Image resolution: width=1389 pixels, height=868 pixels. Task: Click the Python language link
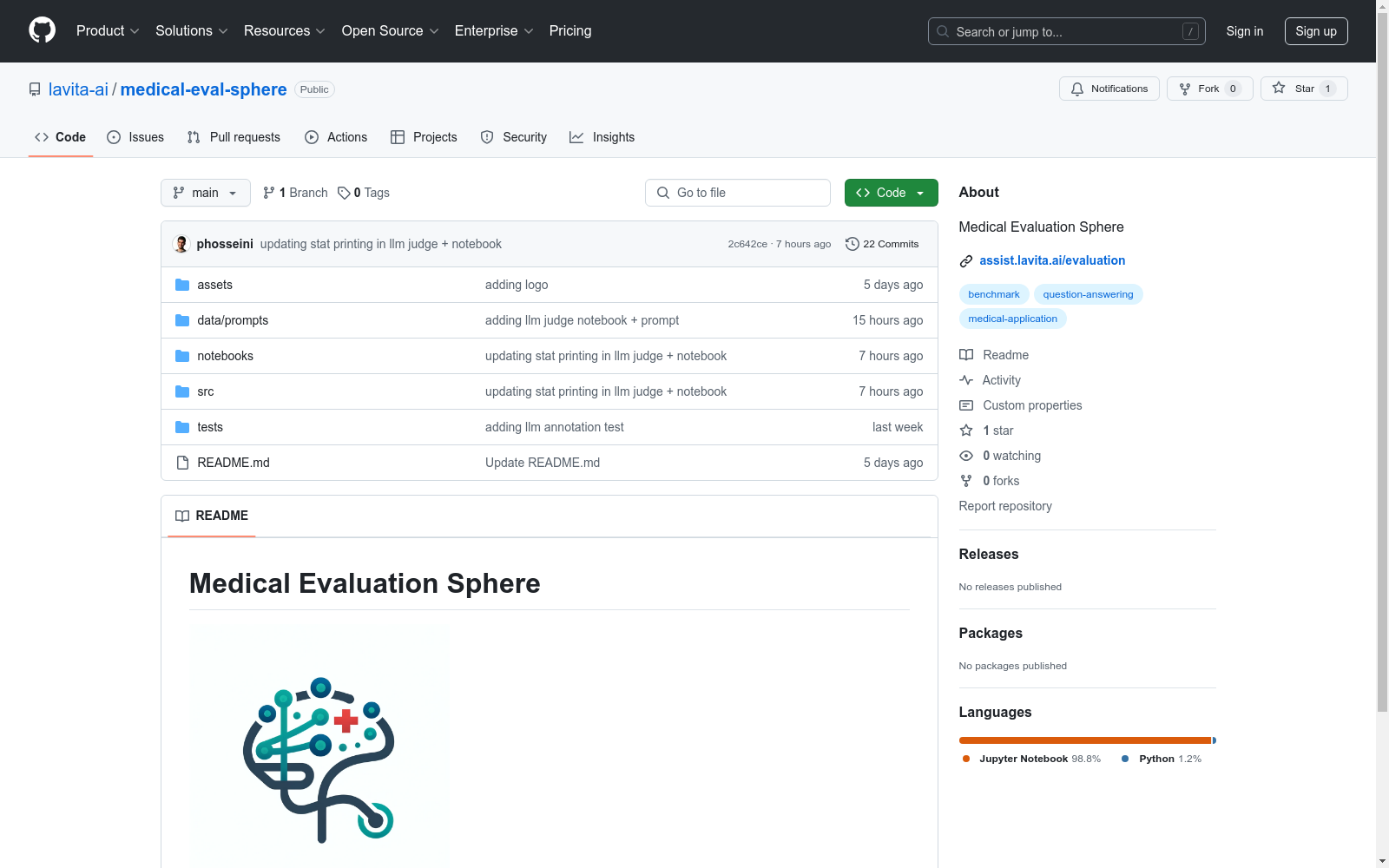coord(1162,759)
